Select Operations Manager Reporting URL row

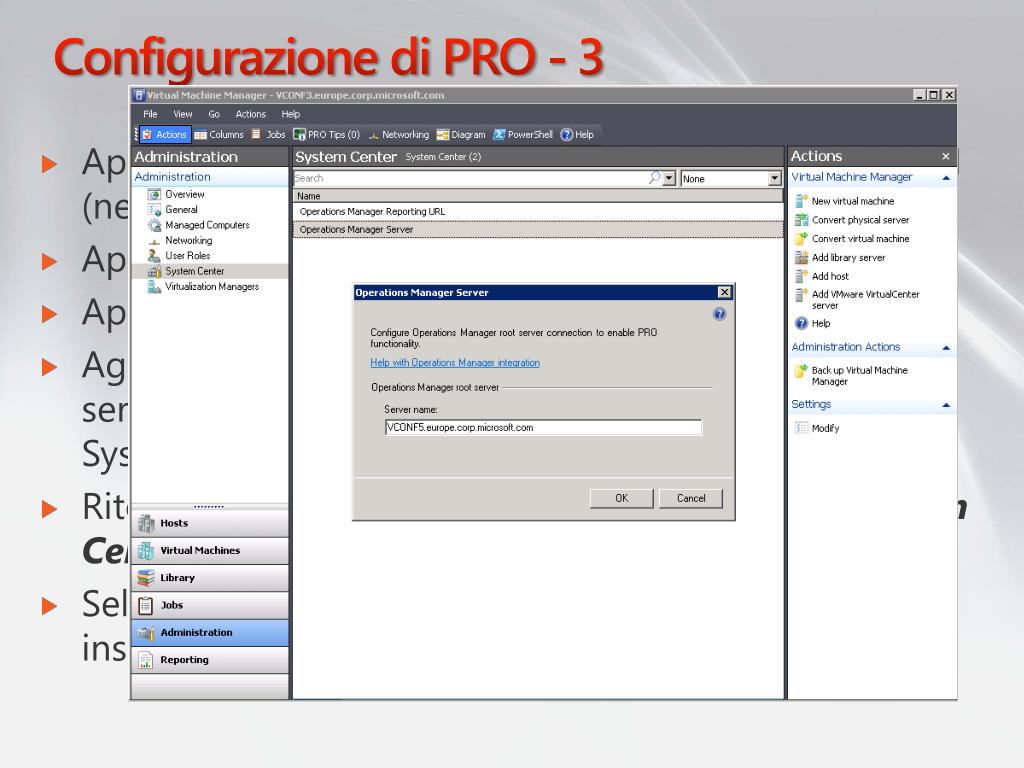tap(538, 212)
